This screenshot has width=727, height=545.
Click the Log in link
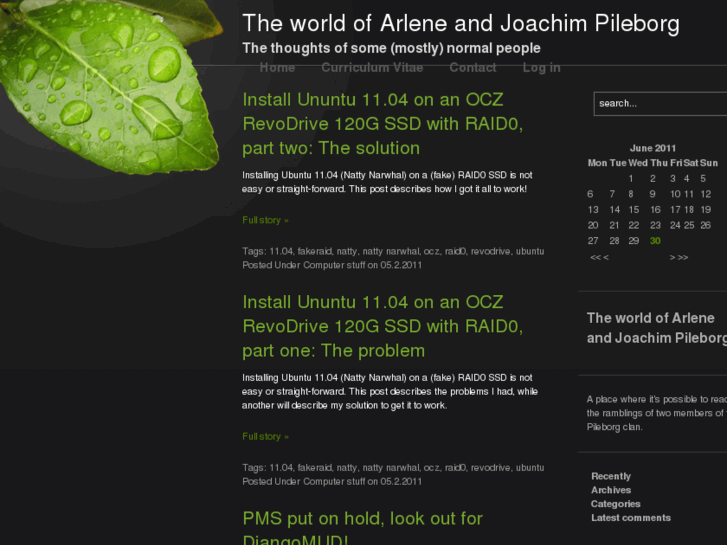pyautogui.click(x=542, y=68)
